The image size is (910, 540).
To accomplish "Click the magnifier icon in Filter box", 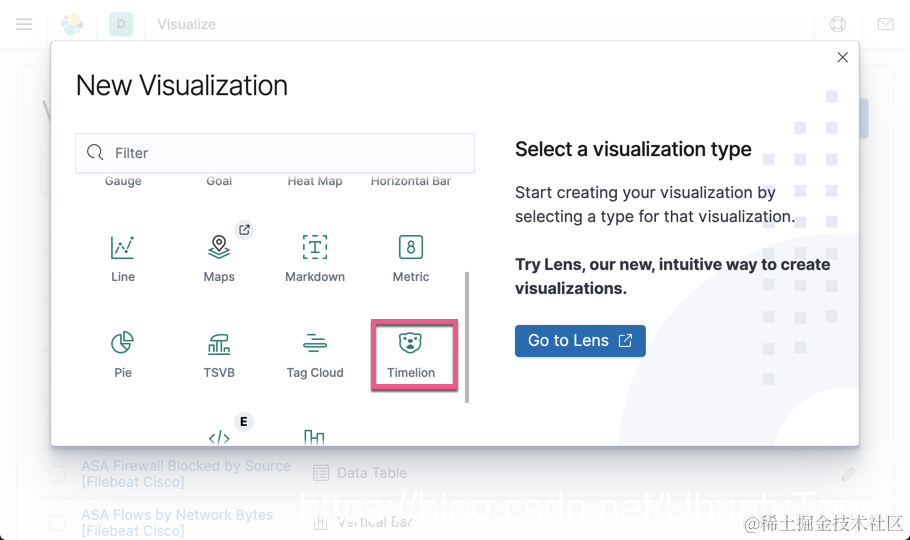I will click(x=95, y=153).
